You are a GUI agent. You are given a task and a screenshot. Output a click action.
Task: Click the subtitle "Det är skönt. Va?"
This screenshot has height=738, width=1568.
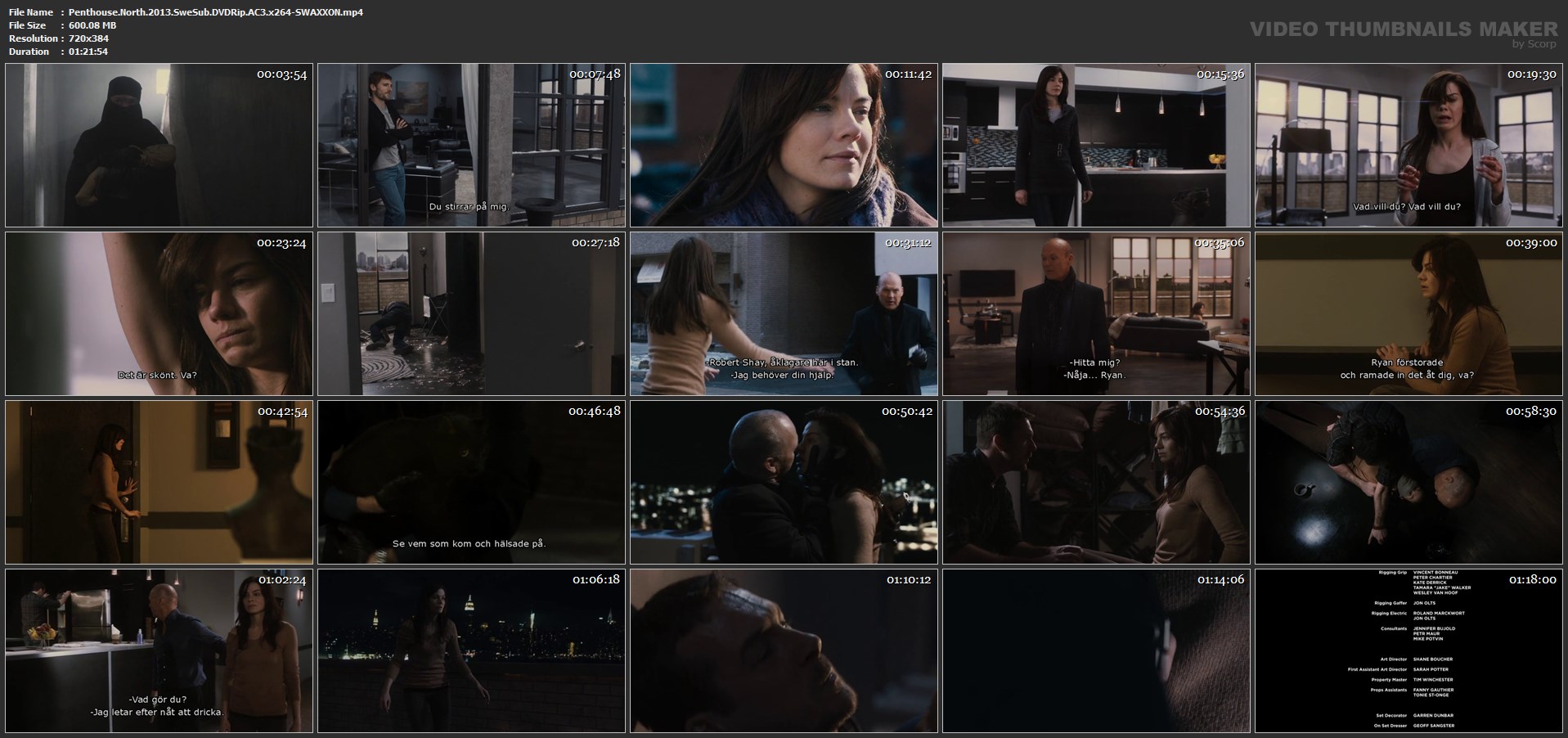pyautogui.click(x=157, y=376)
